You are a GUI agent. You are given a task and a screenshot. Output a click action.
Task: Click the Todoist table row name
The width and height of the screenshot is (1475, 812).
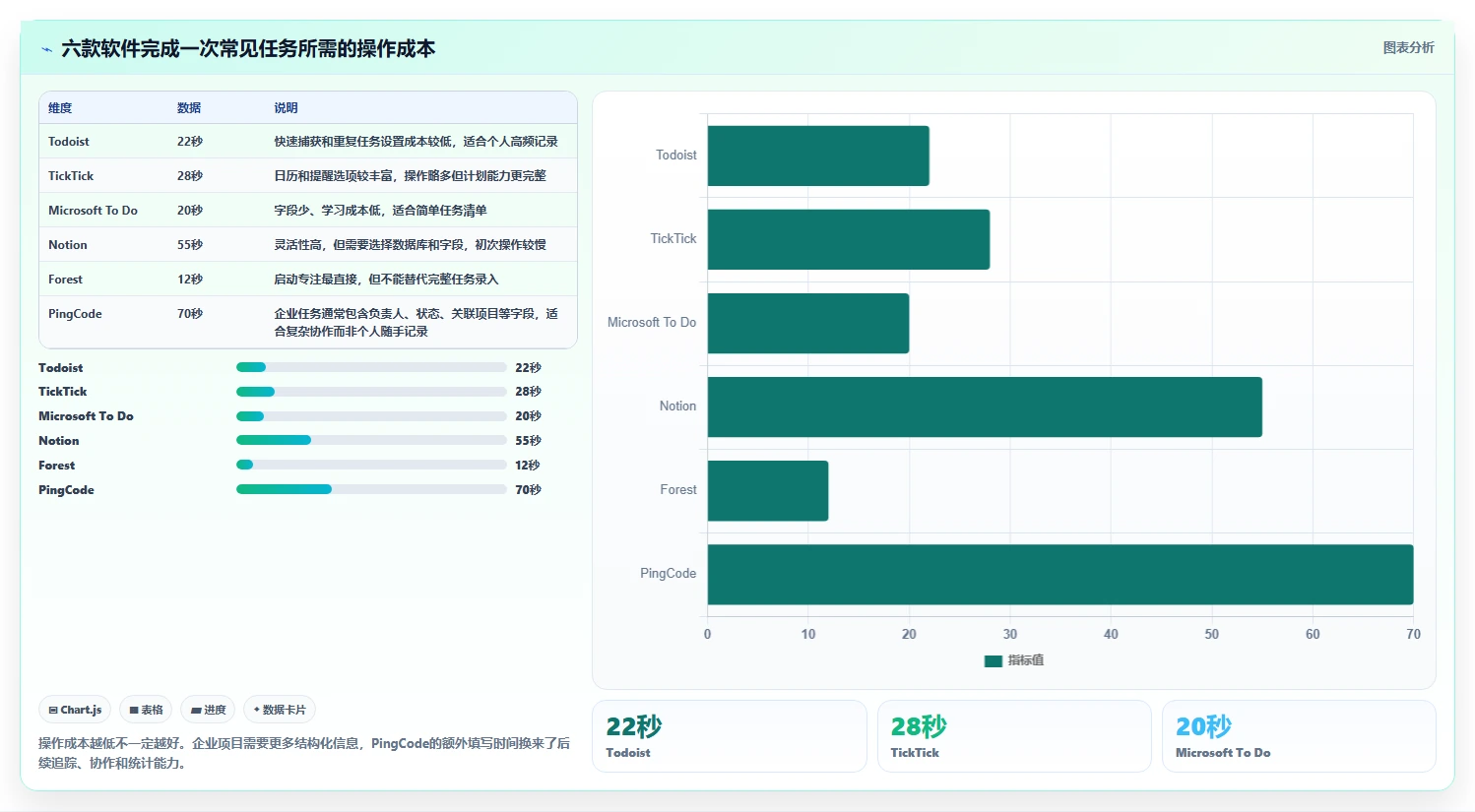click(x=69, y=142)
